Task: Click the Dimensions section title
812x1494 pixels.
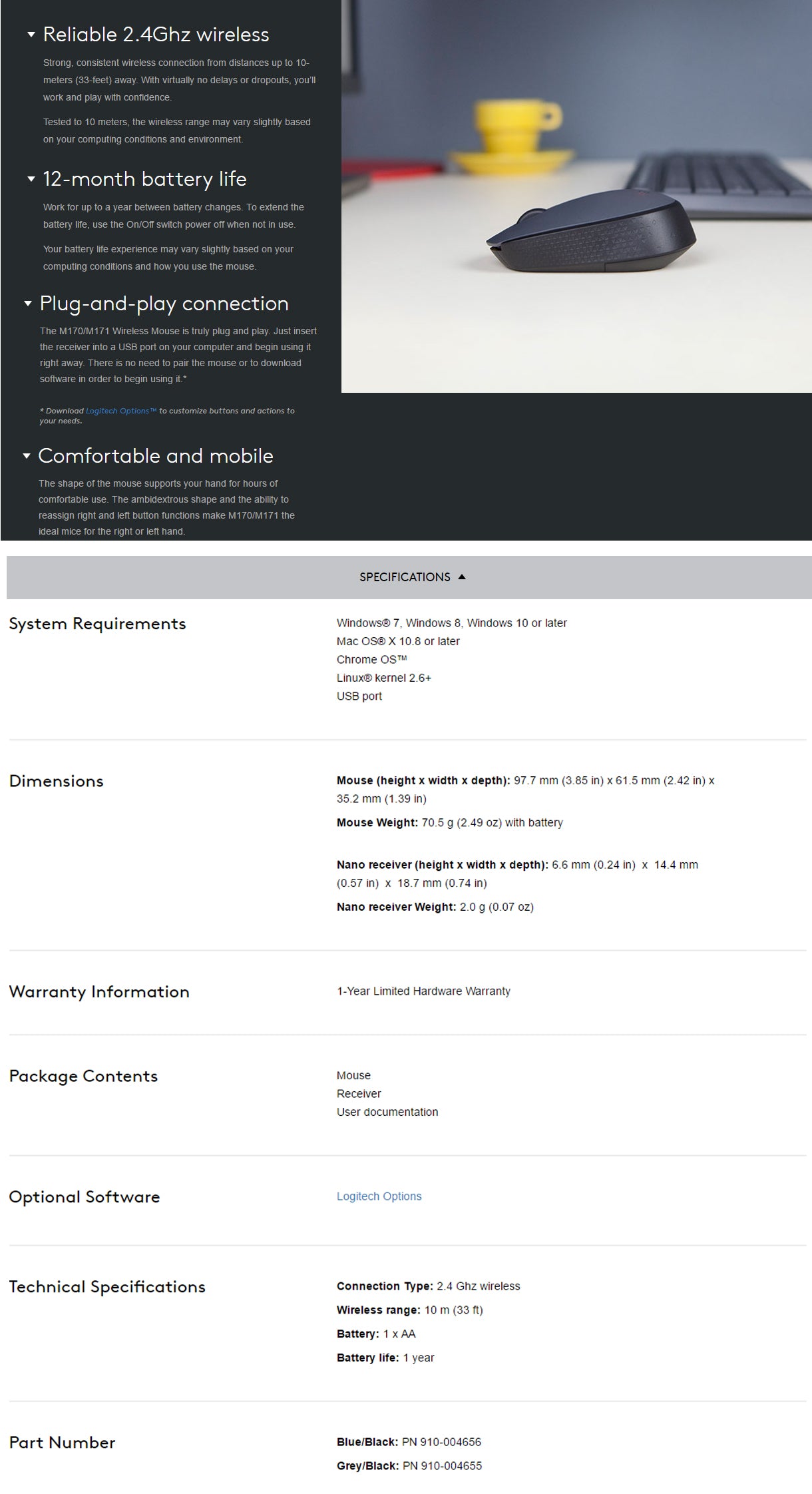Action: [57, 781]
